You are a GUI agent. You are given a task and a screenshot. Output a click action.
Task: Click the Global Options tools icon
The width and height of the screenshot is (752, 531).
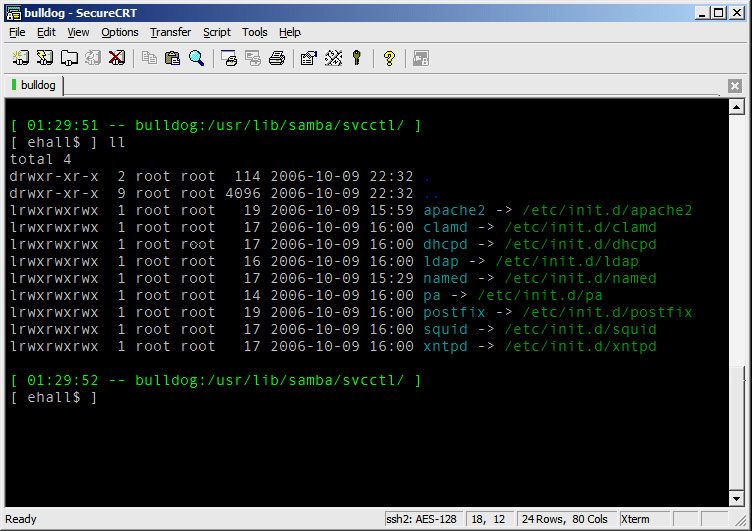(333, 58)
